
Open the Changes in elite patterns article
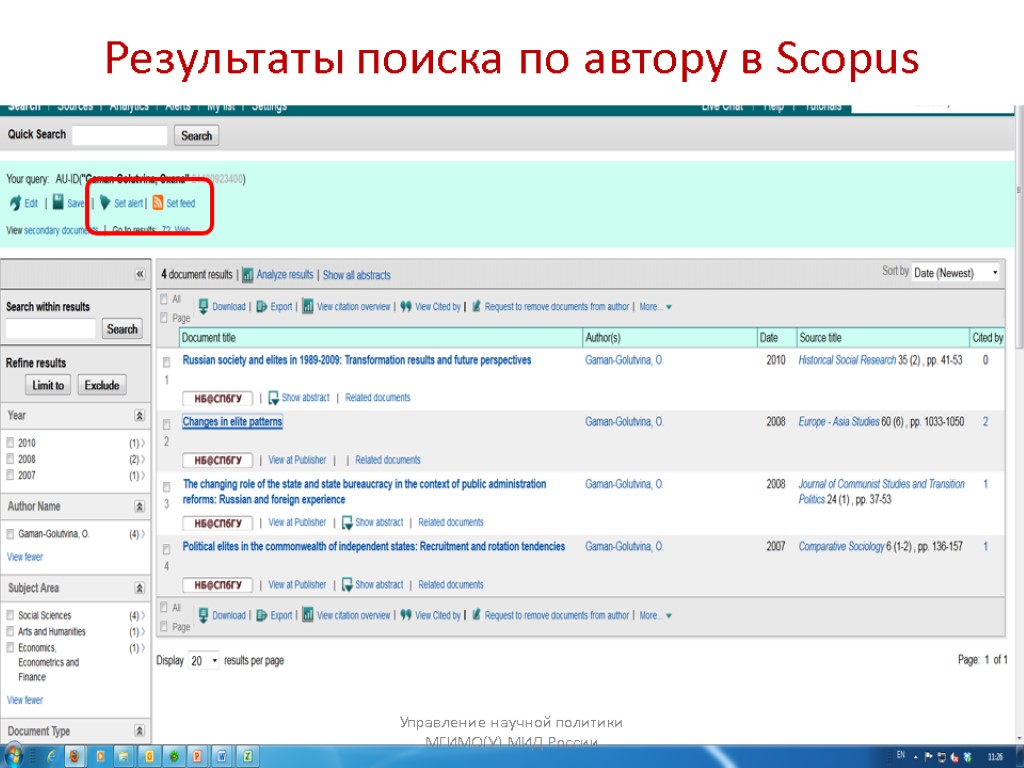click(x=232, y=422)
